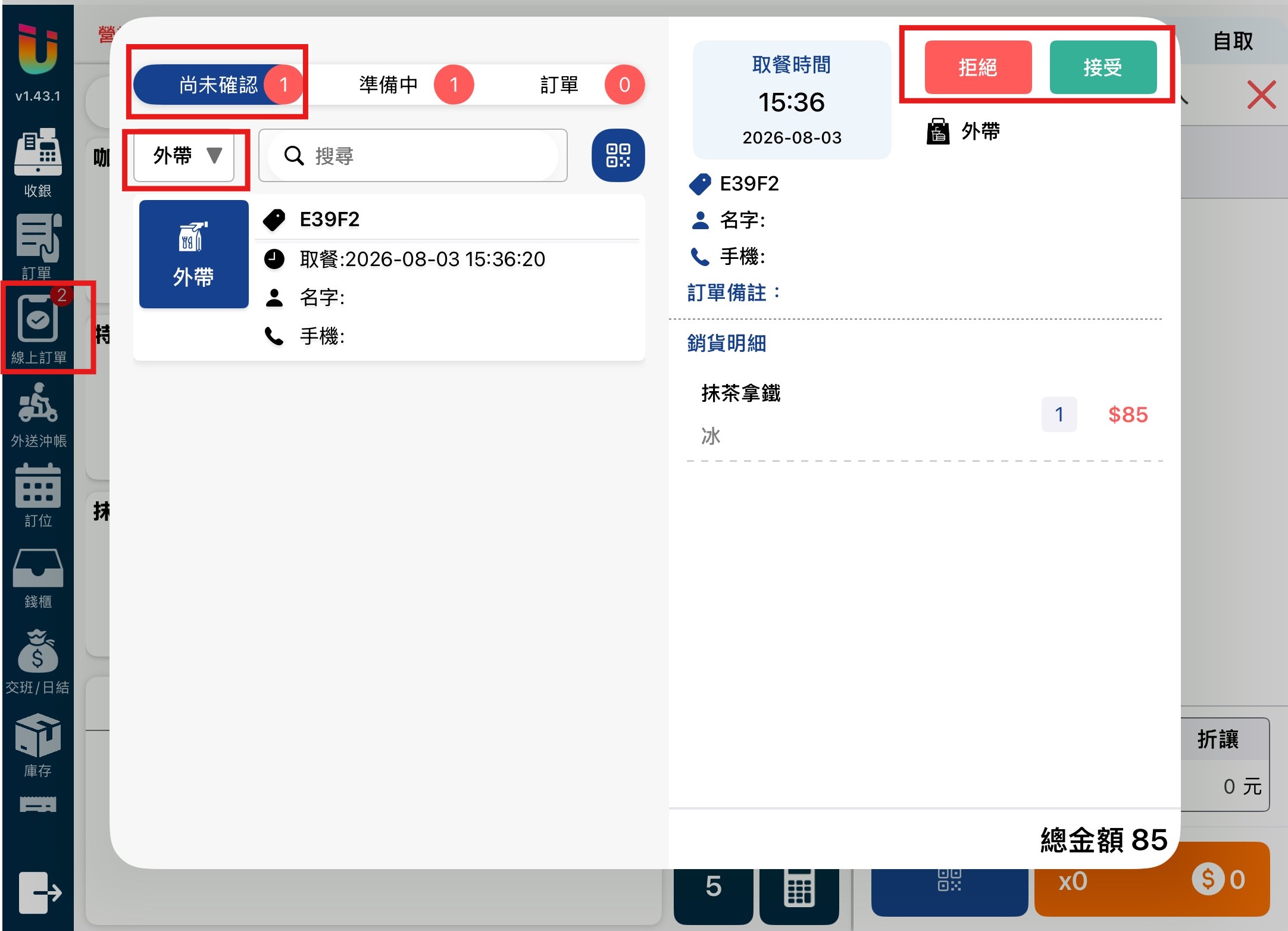Click the 外帶 takeout bag label in details
The width and height of the screenshot is (1288, 931).
(963, 131)
